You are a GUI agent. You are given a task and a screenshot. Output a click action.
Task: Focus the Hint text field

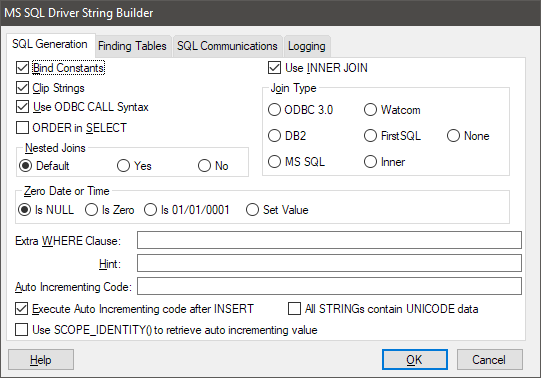(x=329, y=263)
